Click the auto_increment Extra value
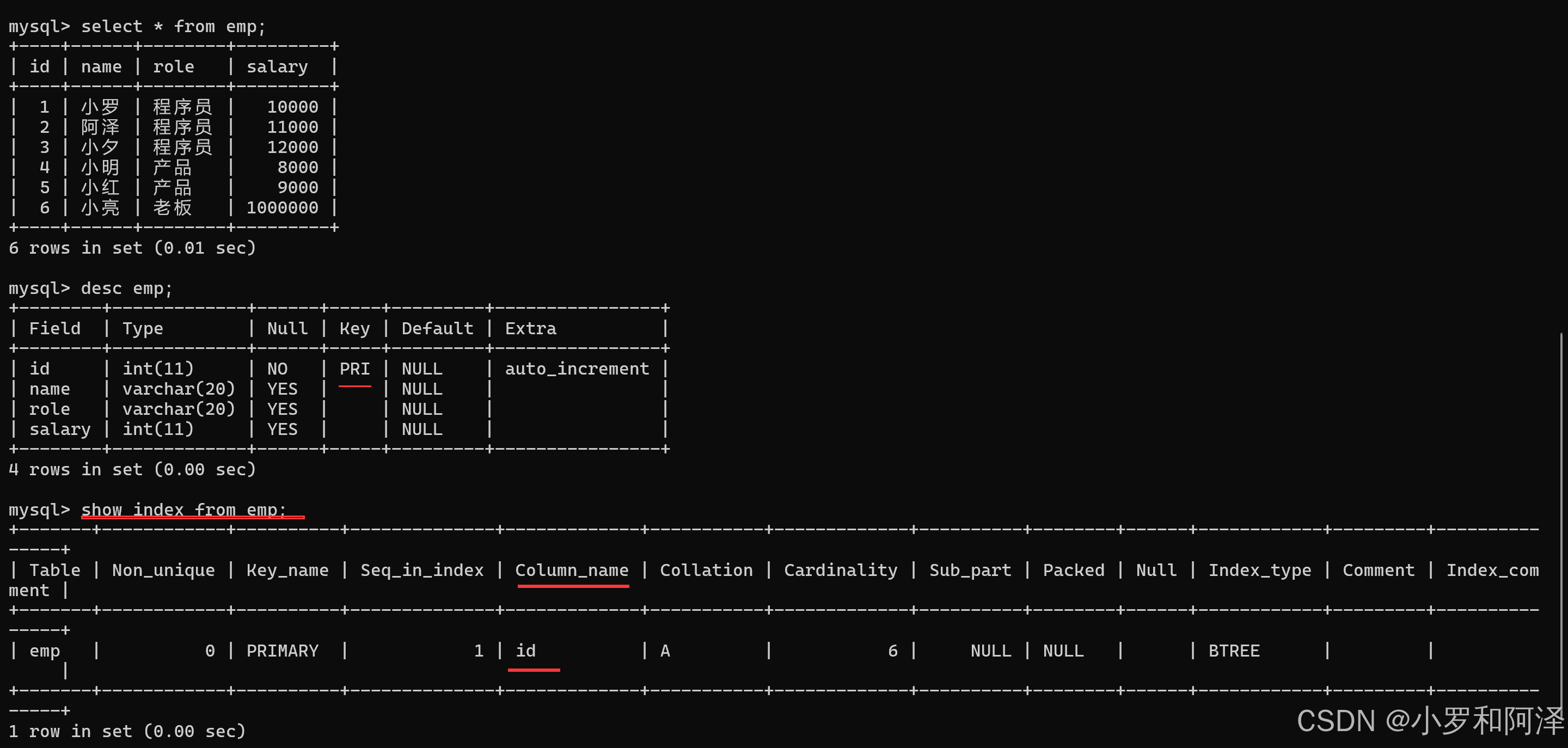 577,369
